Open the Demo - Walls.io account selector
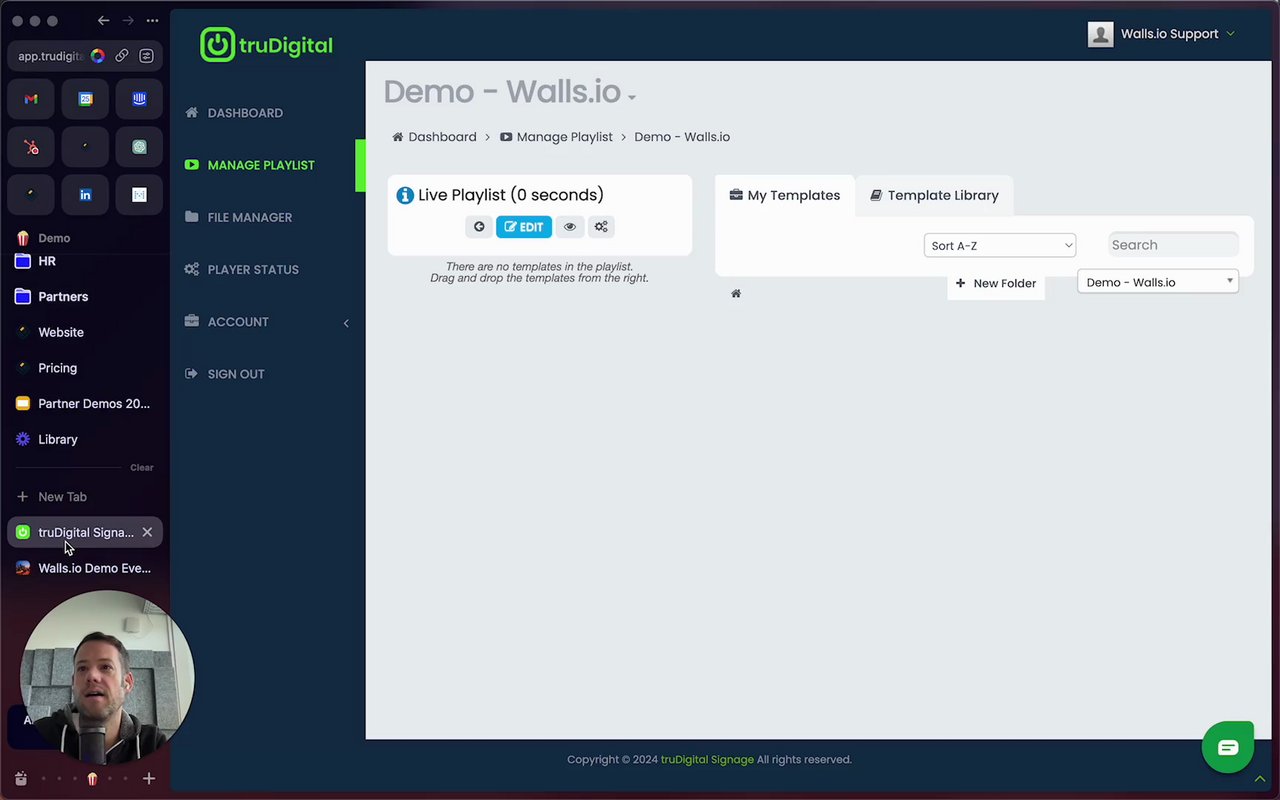1280x800 pixels. [x=1158, y=282]
